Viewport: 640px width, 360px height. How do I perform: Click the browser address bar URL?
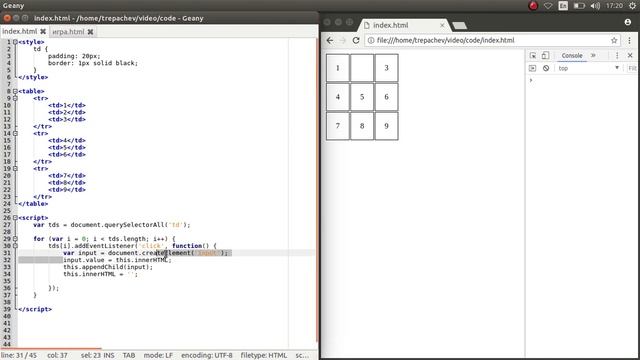(445, 40)
